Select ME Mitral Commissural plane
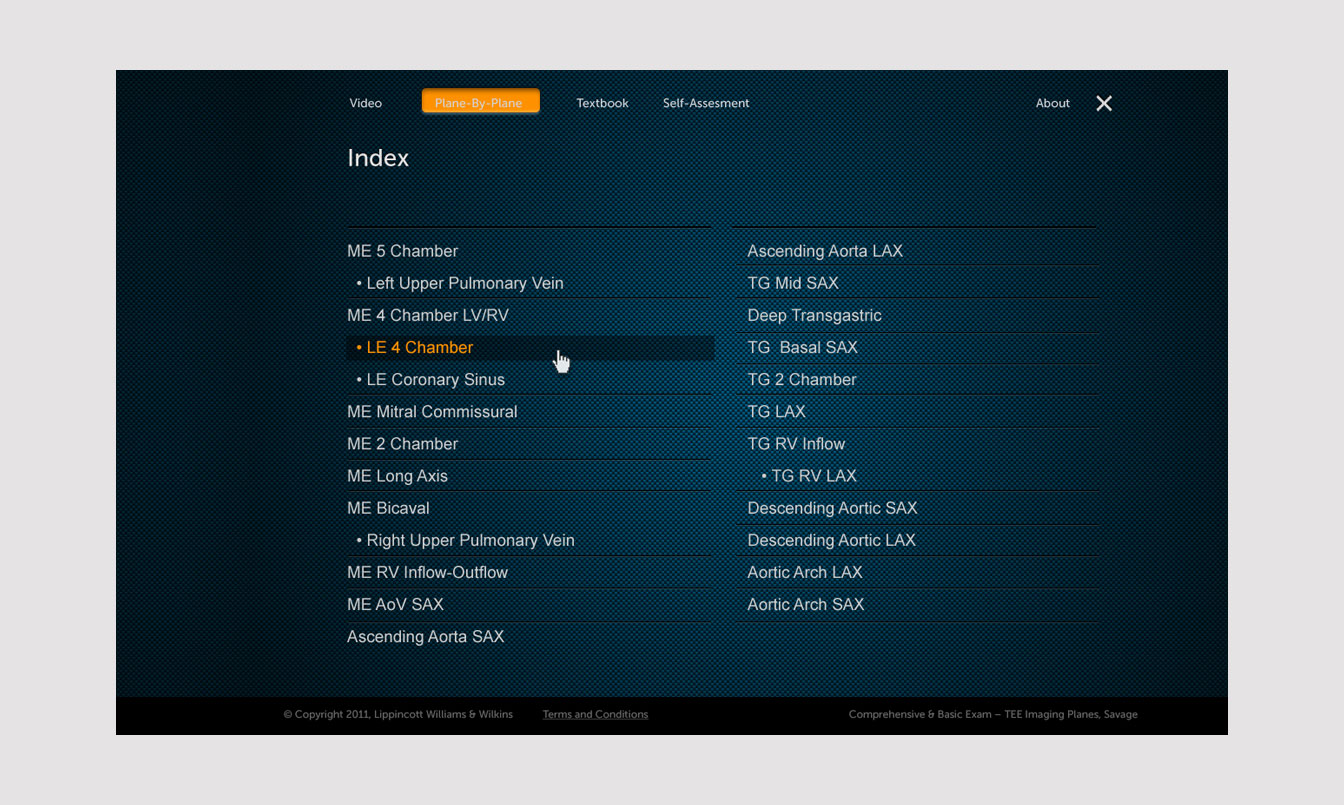This screenshot has width=1344, height=805. click(432, 412)
